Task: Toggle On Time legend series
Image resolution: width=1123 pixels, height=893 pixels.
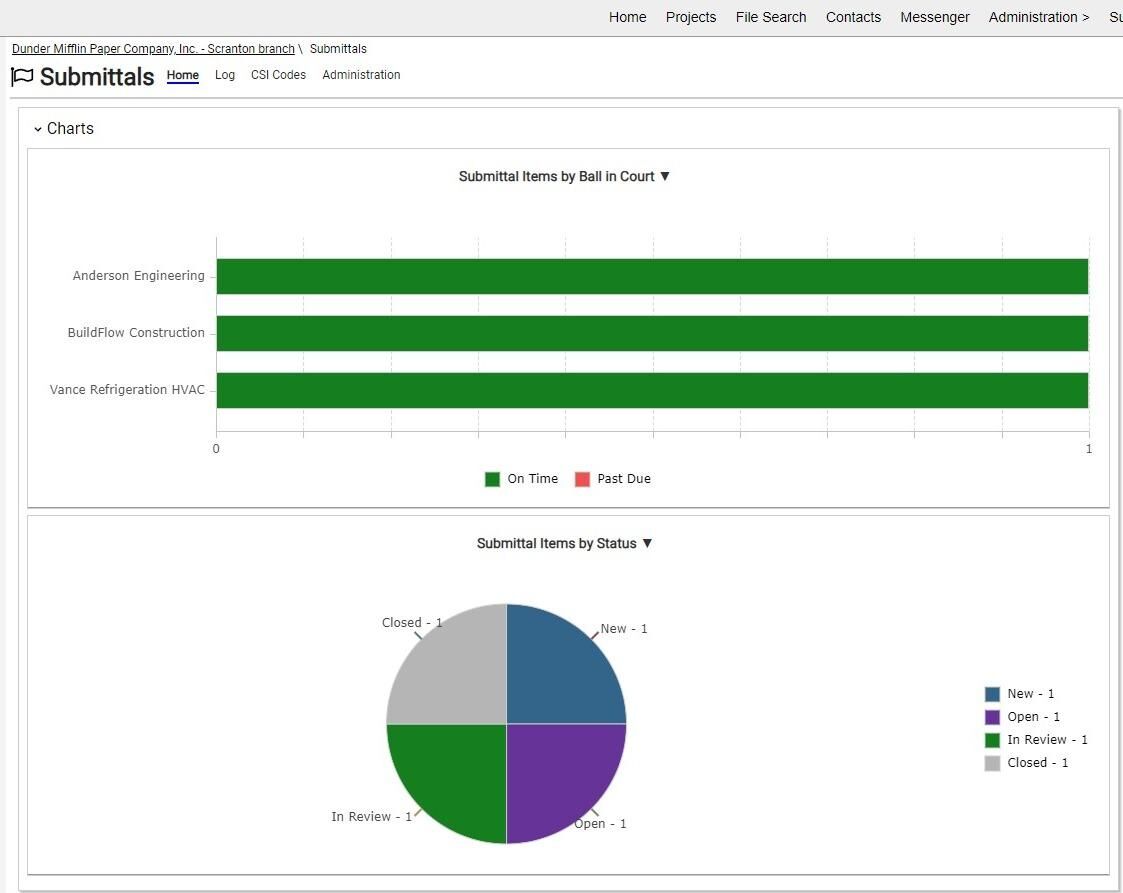Action: point(521,479)
